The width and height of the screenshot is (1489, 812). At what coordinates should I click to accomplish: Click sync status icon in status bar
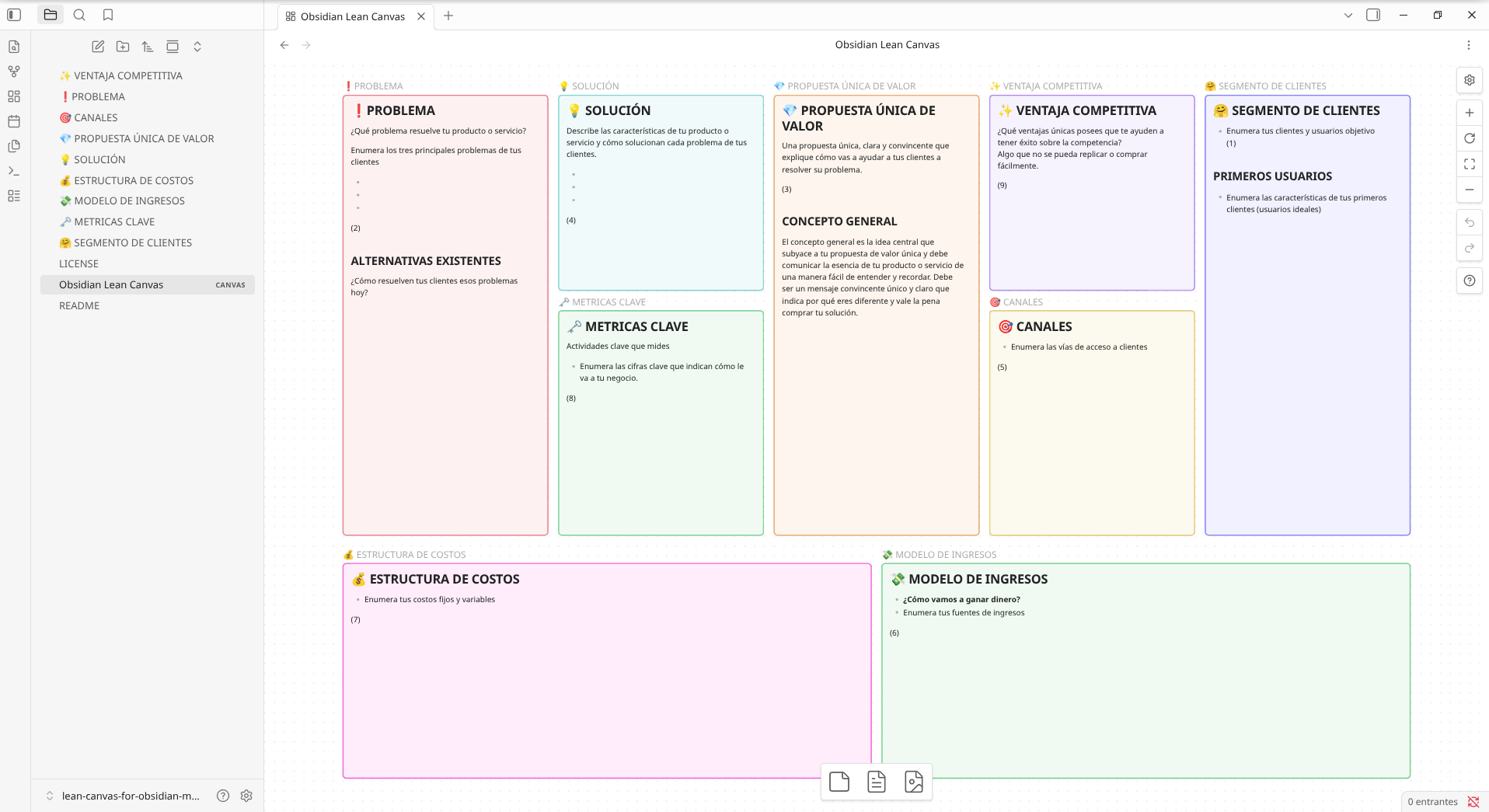1473,802
